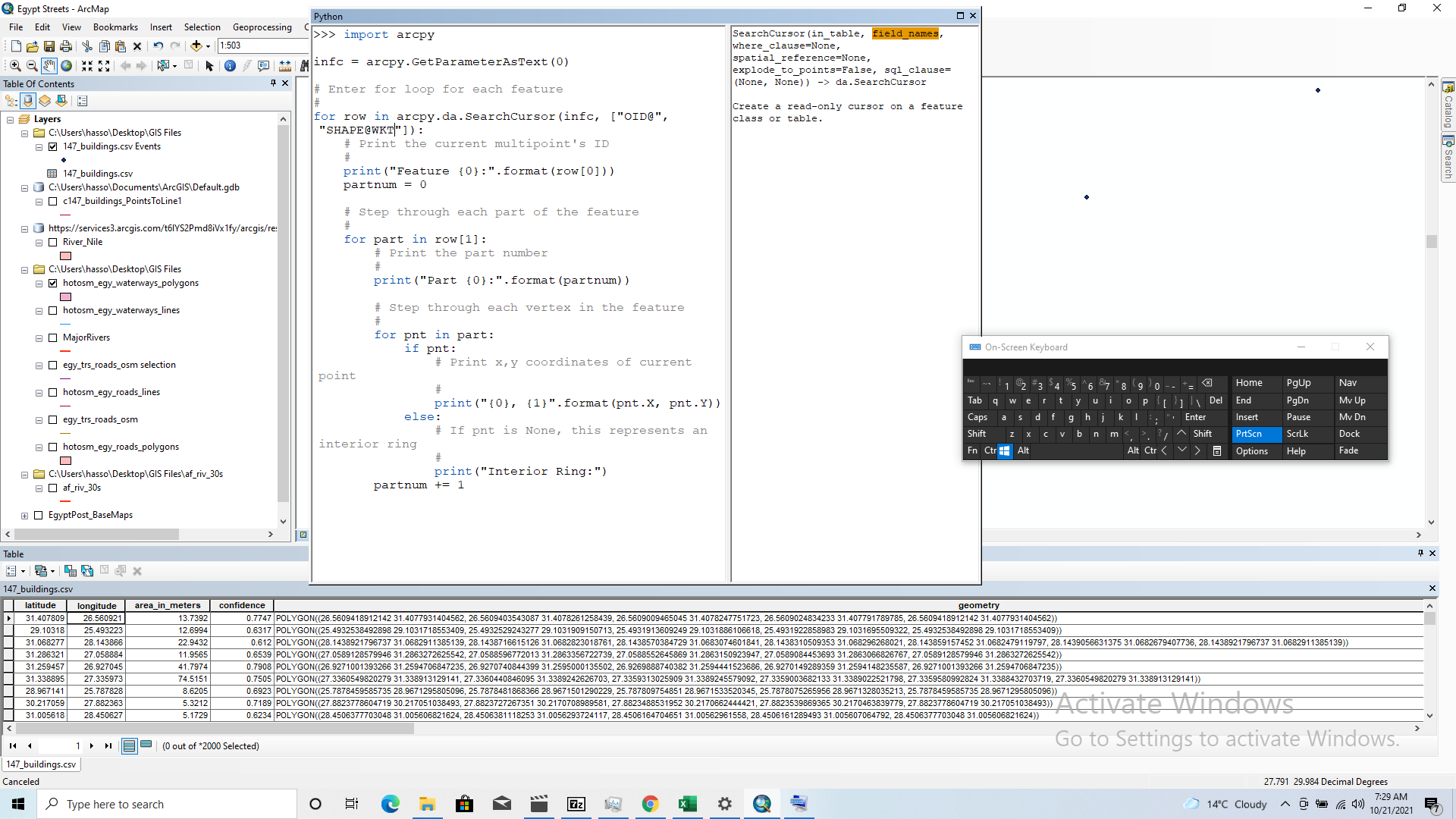The image size is (1456, 819).
Task: Click Options on the On-Screen Keyboard
Action: coord(1253,450)
